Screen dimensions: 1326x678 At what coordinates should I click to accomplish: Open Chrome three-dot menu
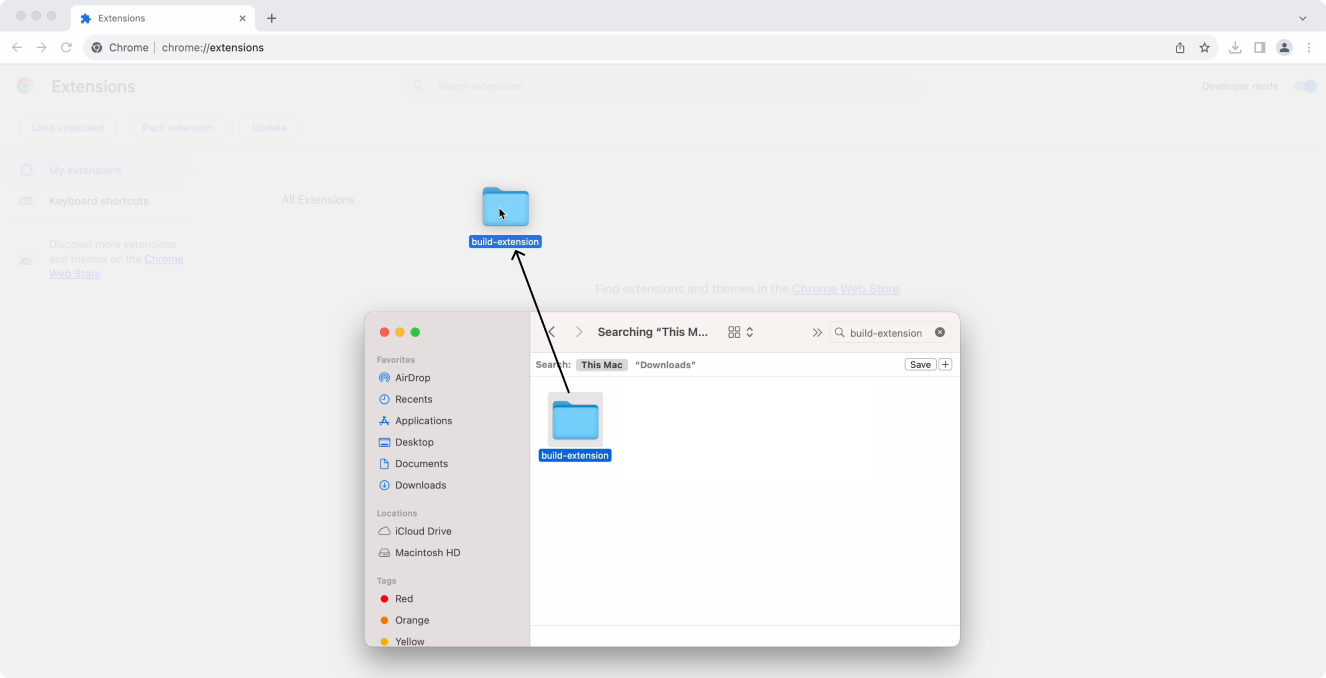pos(1309,47)
